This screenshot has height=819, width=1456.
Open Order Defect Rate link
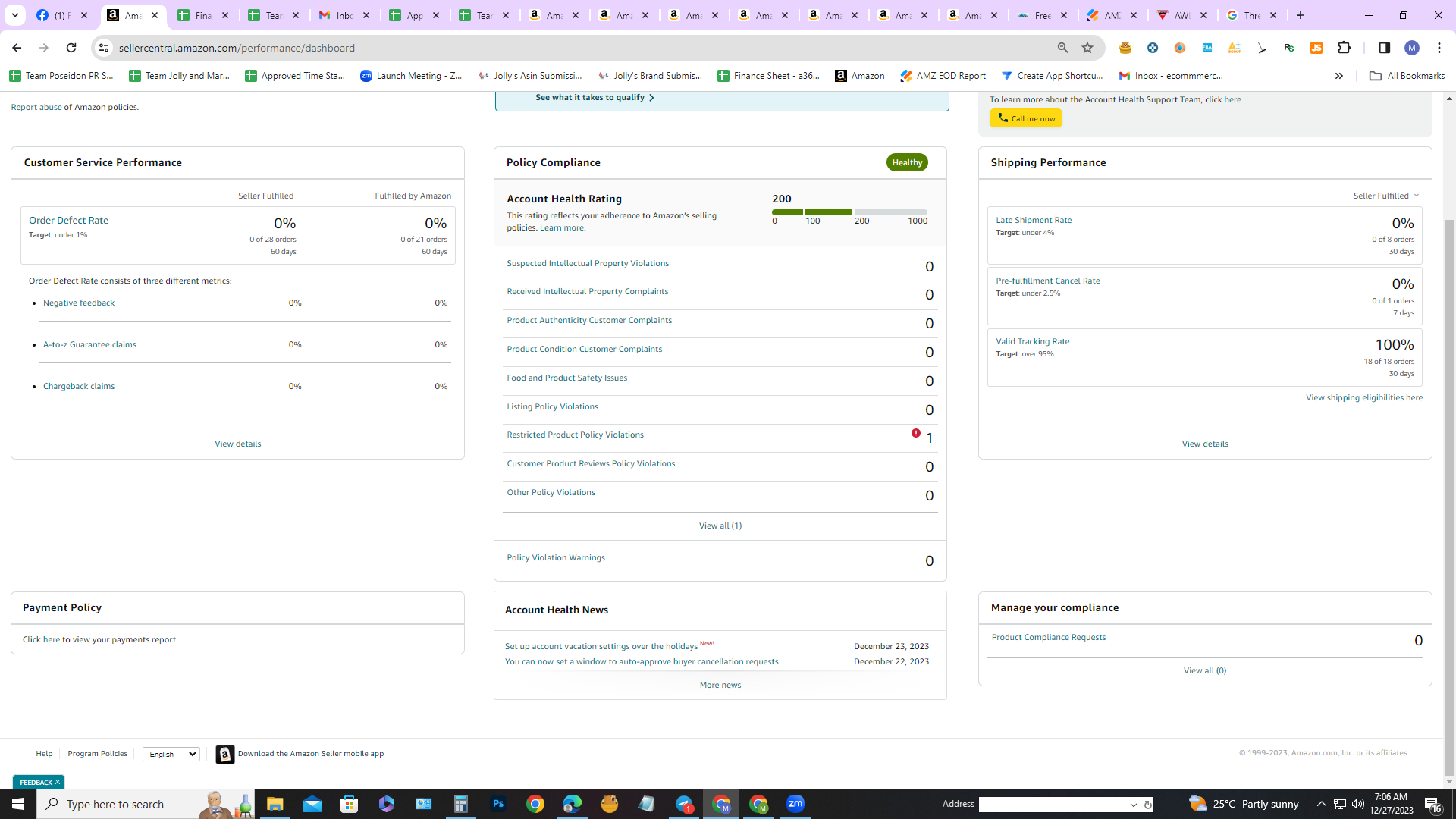click(x=68, y=220)
